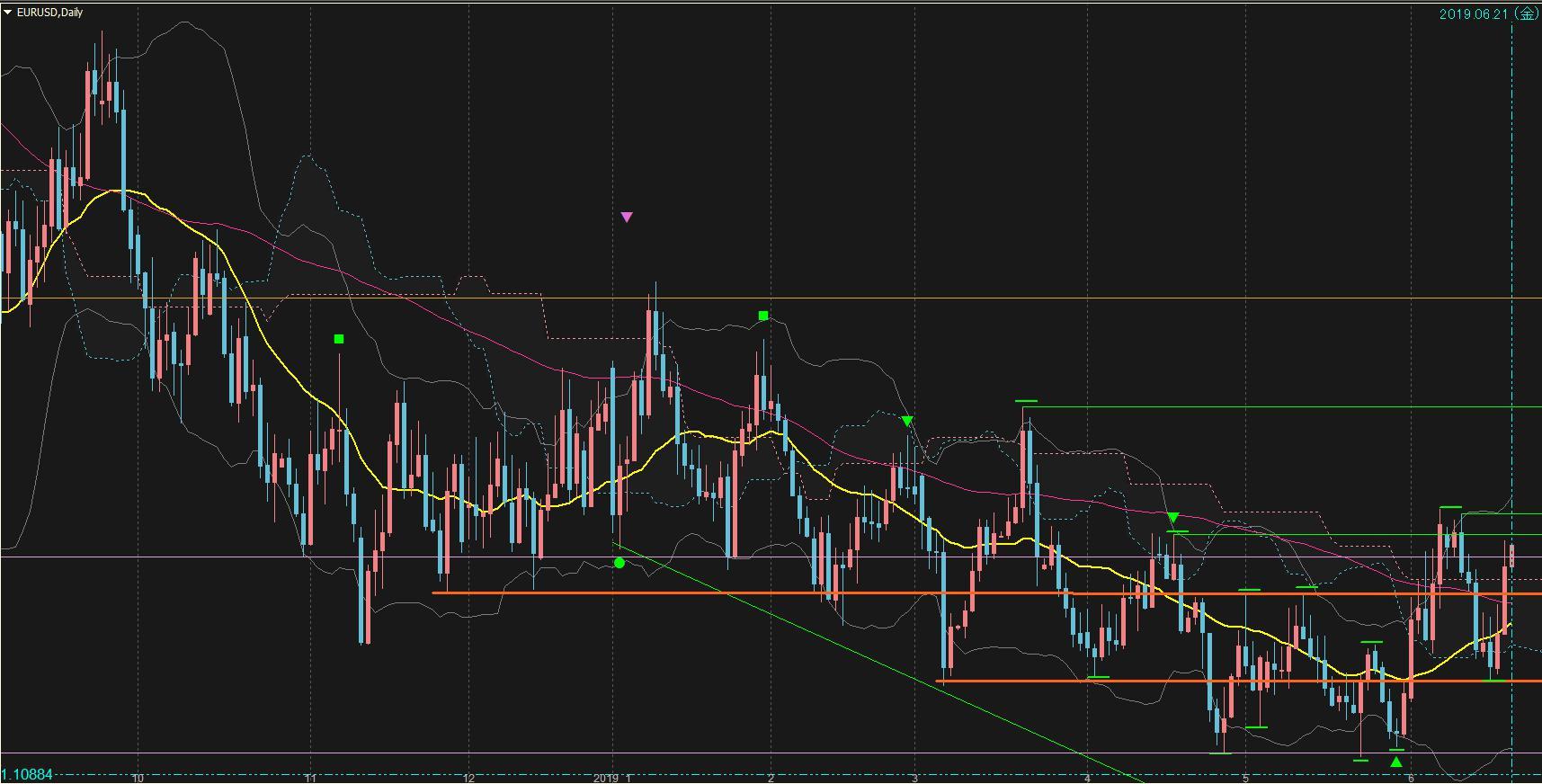This screenshot has width=1542, height=784.
Task: Select the green square marker near February
Action: [763, 316]
